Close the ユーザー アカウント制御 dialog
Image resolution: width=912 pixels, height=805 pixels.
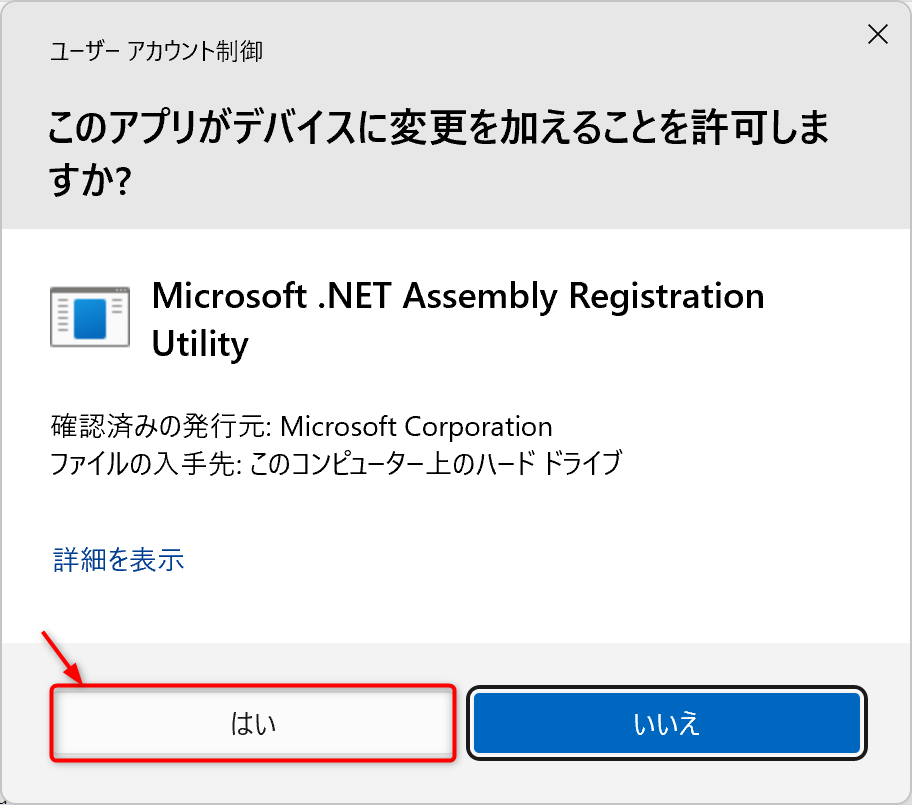(x=877, y=35)
